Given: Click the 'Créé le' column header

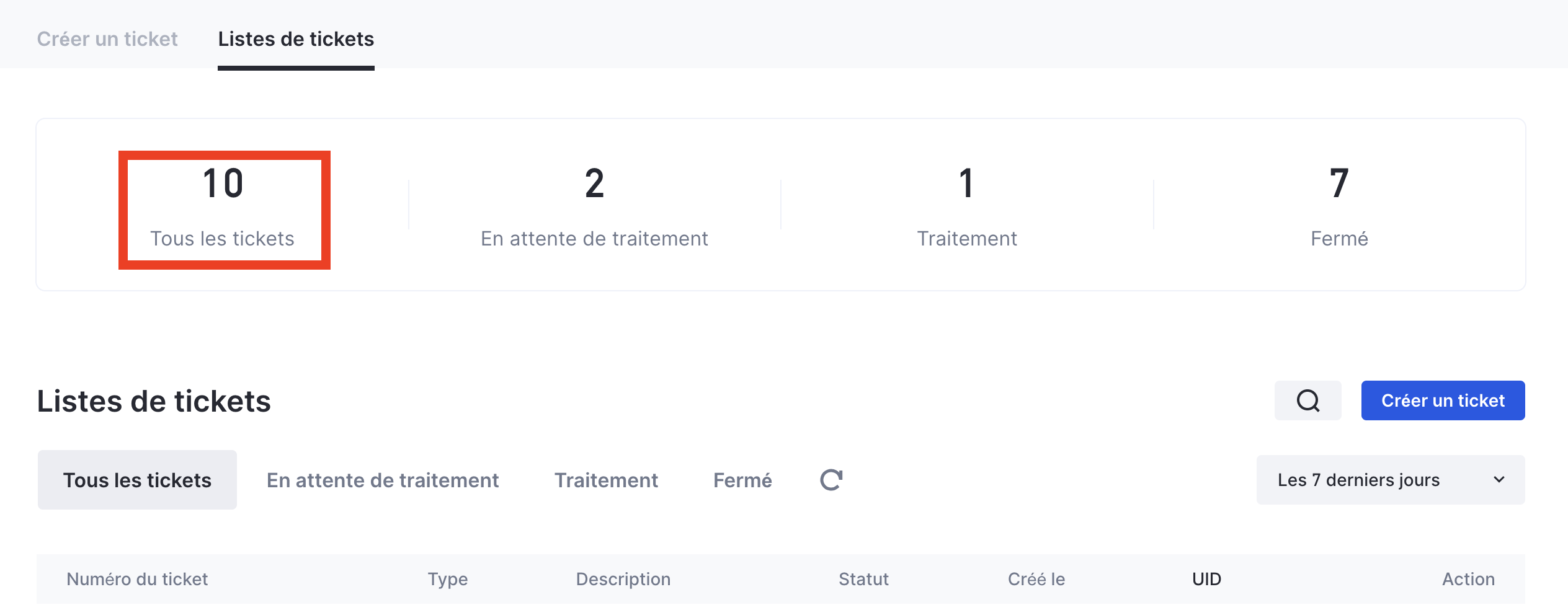Looking at the screenshot, I should 1036,579.
